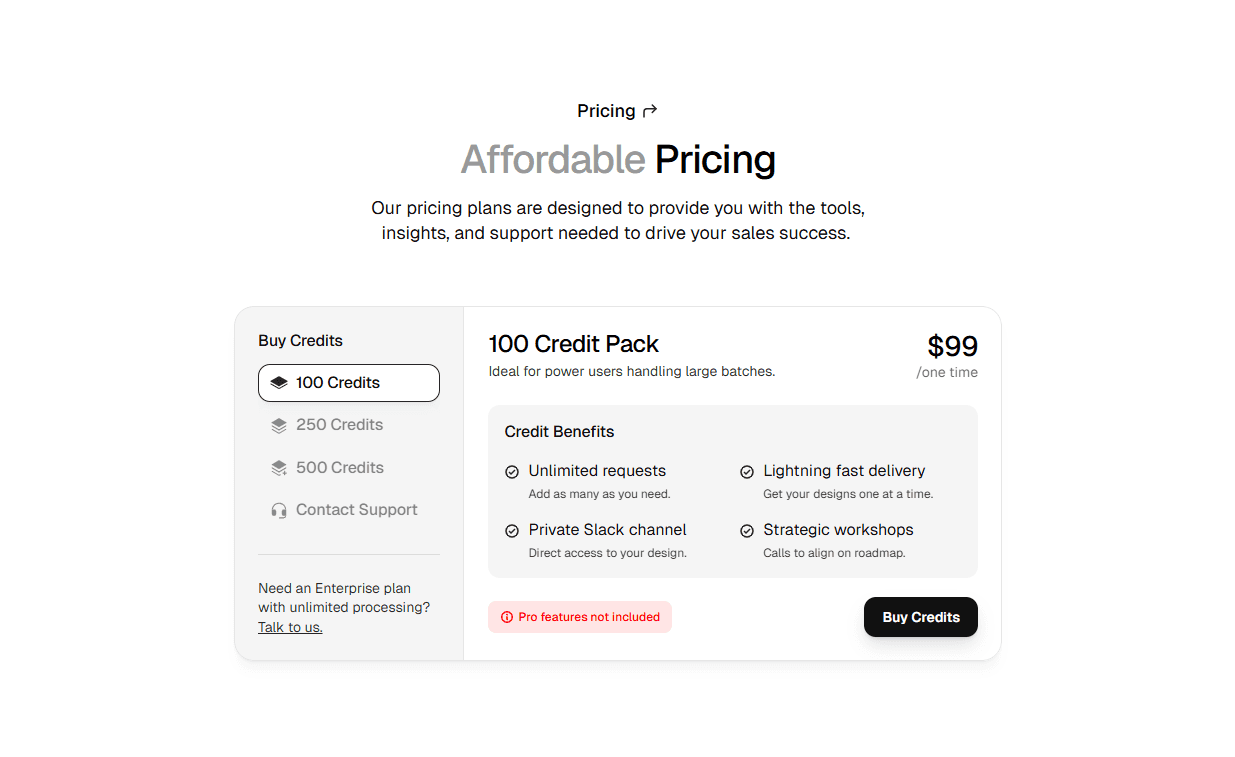The height and width of the screenshot is (757, 1235).
Task: Switch to the Buy Credits sidebar panel
Action: click(x=300, y=340)
